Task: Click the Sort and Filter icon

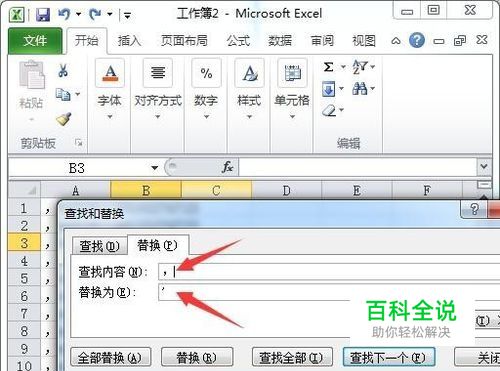Action: 360,67
